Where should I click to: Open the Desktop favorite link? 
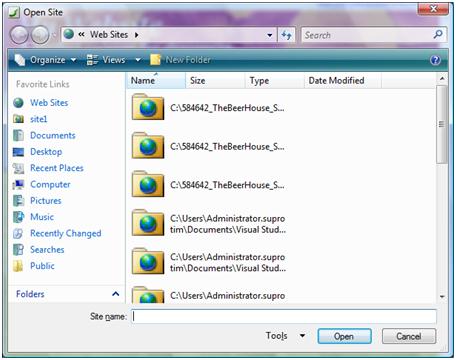click(46, 152)
